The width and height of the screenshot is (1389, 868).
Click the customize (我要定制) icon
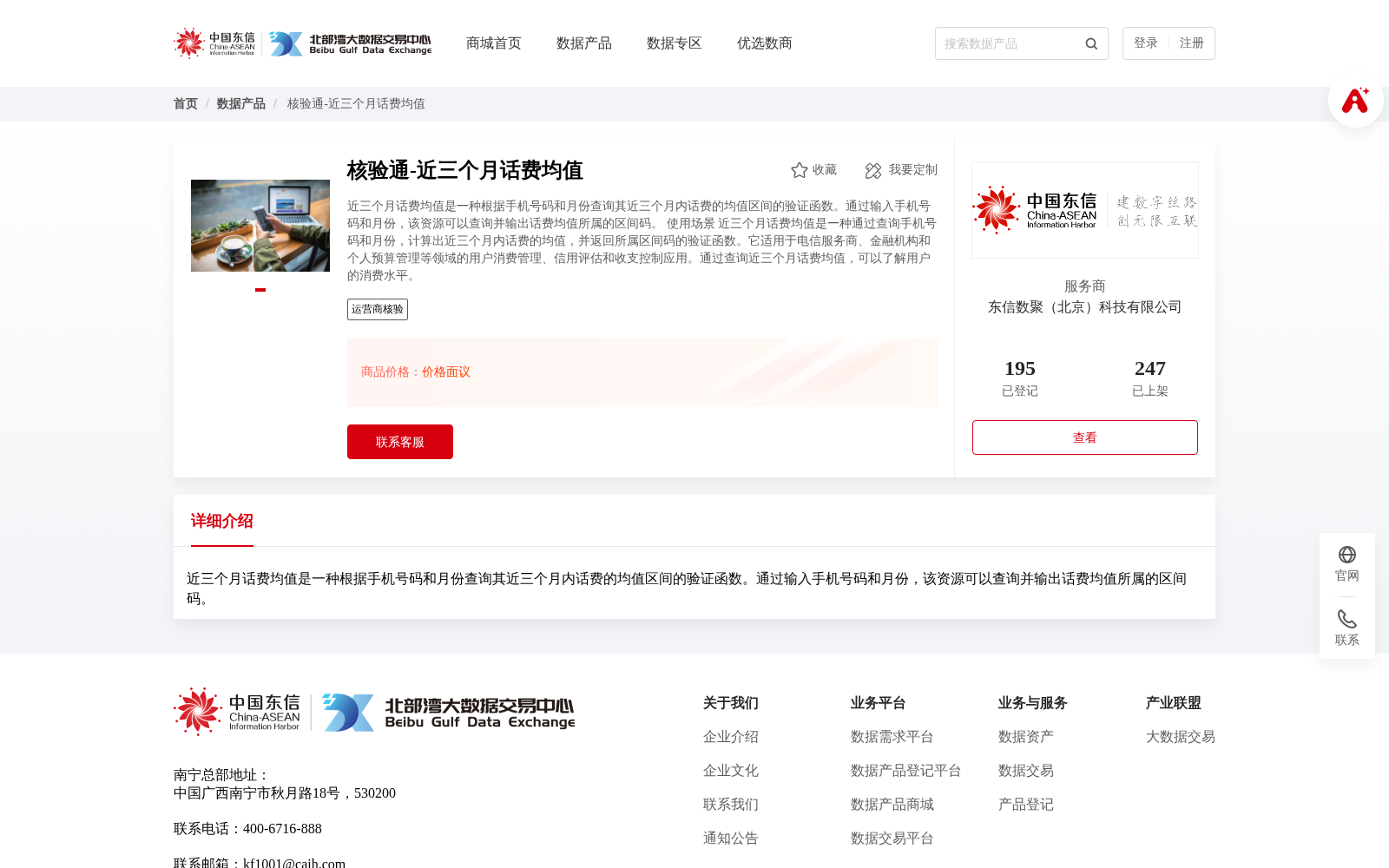click(873, 170)
